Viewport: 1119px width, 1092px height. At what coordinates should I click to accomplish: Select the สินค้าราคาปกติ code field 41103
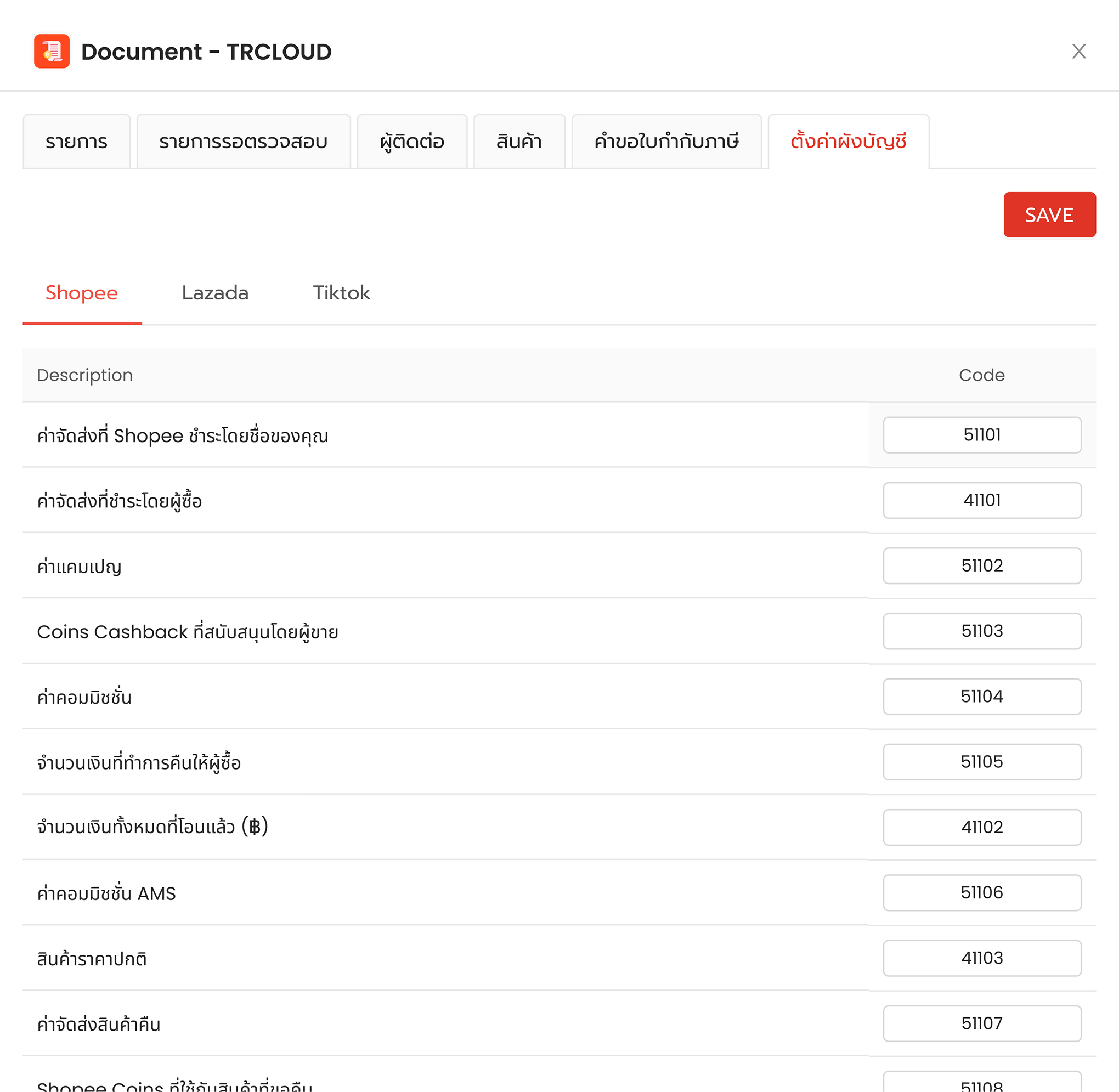(x=981, y=958)
